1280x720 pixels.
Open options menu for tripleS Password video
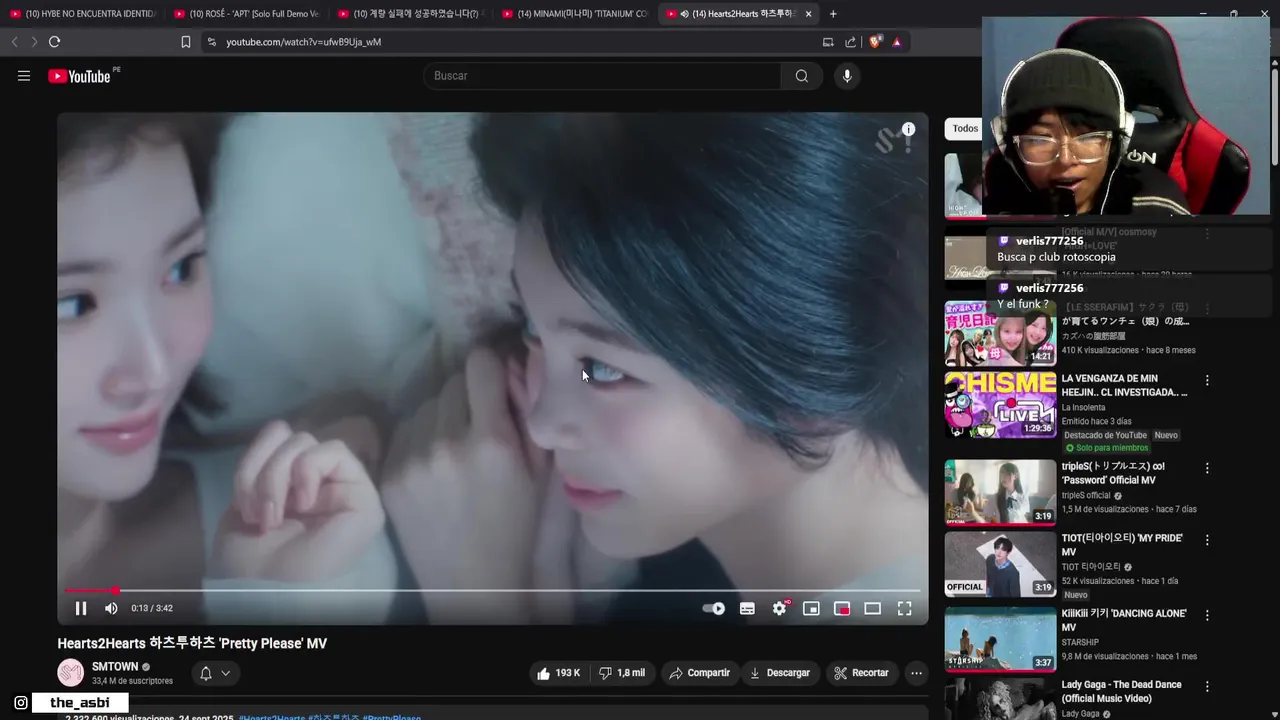pyautogui.click(x=1207, y=468)
